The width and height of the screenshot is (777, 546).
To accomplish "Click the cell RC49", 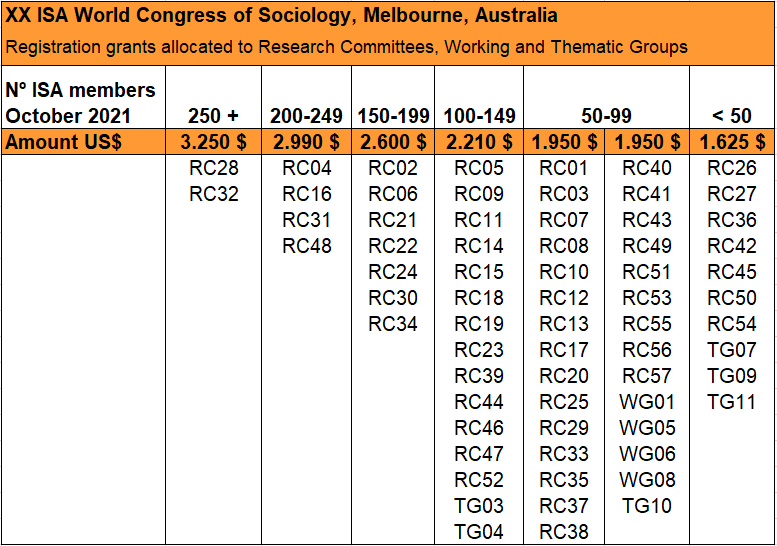I will pyautogui.click(x=647, y=246).
